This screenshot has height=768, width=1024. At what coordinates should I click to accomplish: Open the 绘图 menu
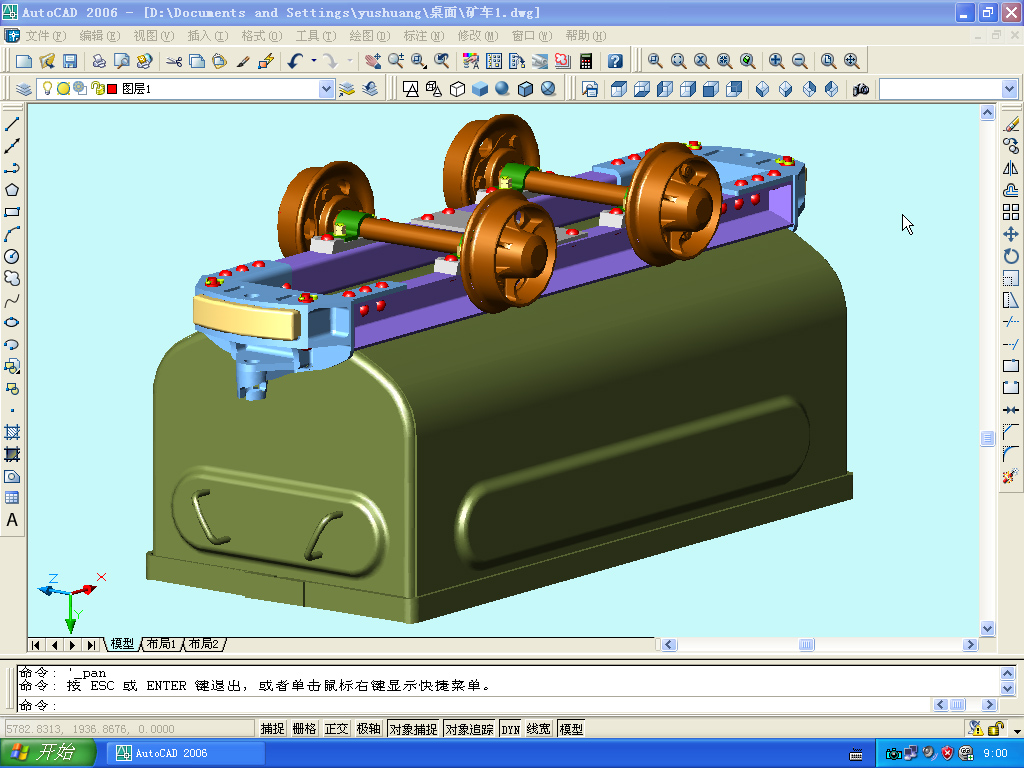click(370, 36)
